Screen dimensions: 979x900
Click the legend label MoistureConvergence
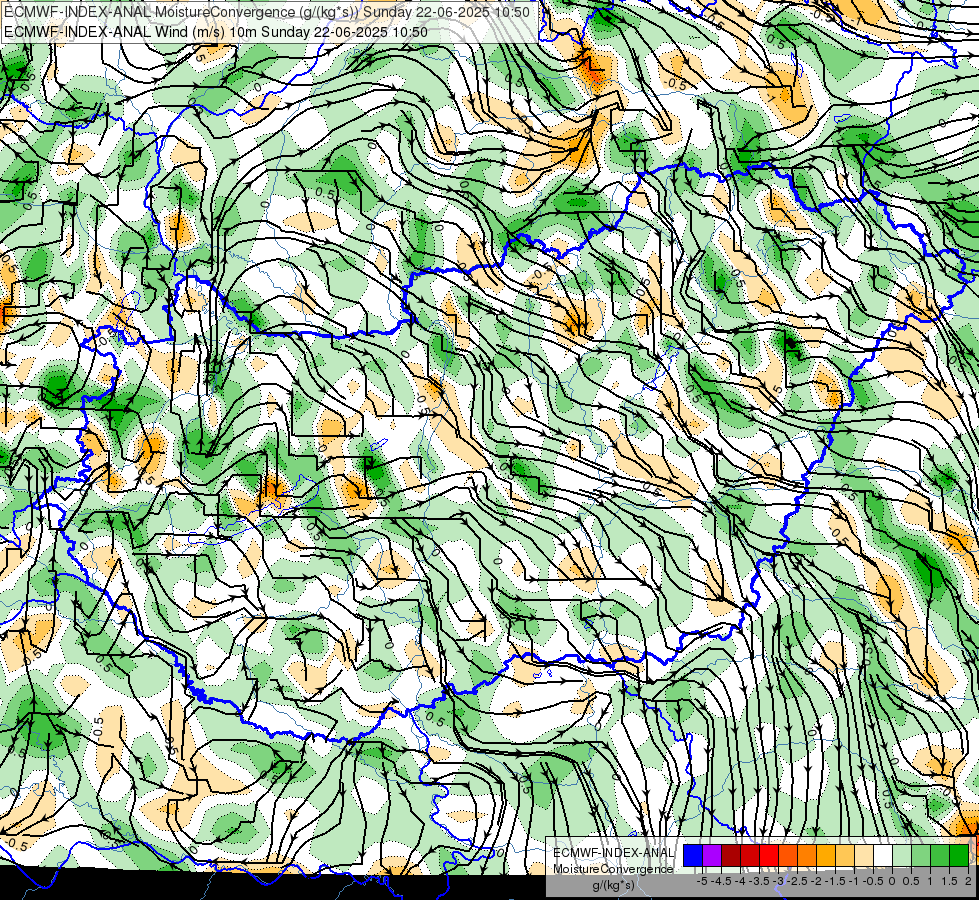[613, 869]
